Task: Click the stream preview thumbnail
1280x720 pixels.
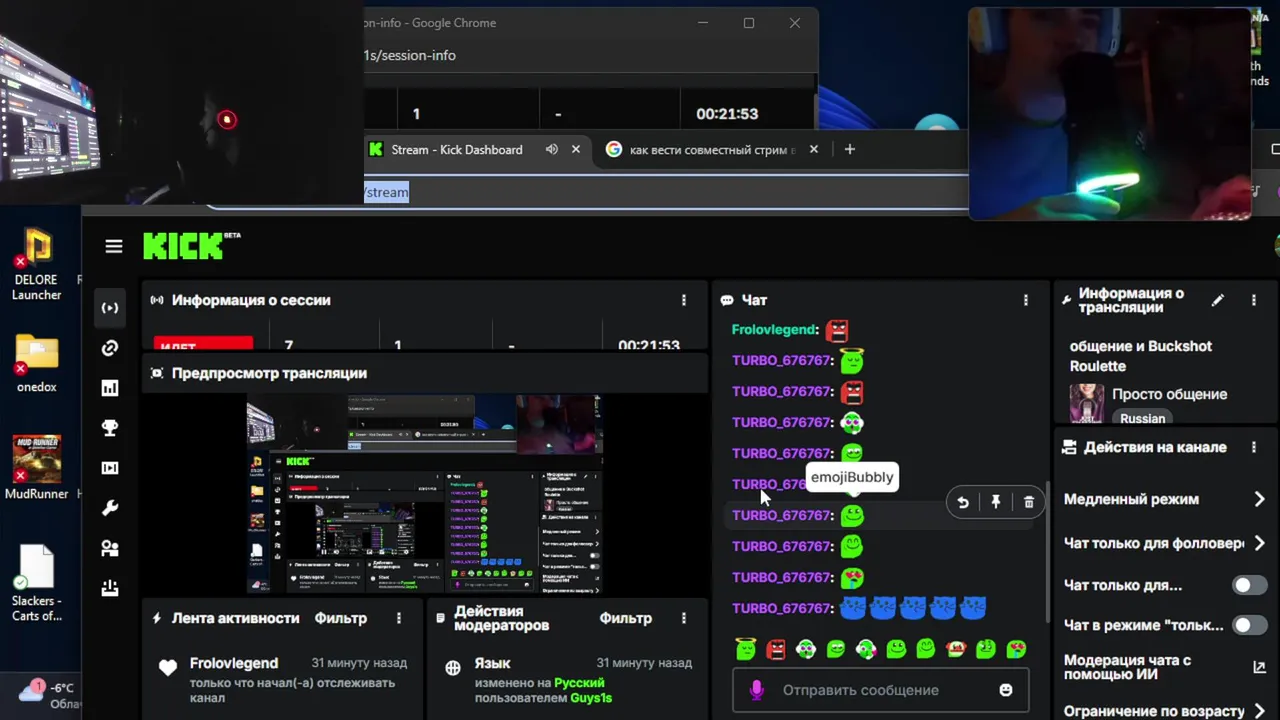Action: tap(425, 494)
